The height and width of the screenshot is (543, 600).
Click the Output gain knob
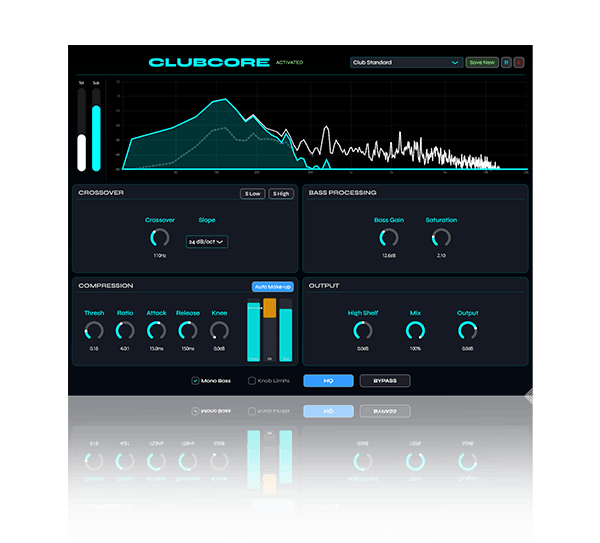pos(468,331)
